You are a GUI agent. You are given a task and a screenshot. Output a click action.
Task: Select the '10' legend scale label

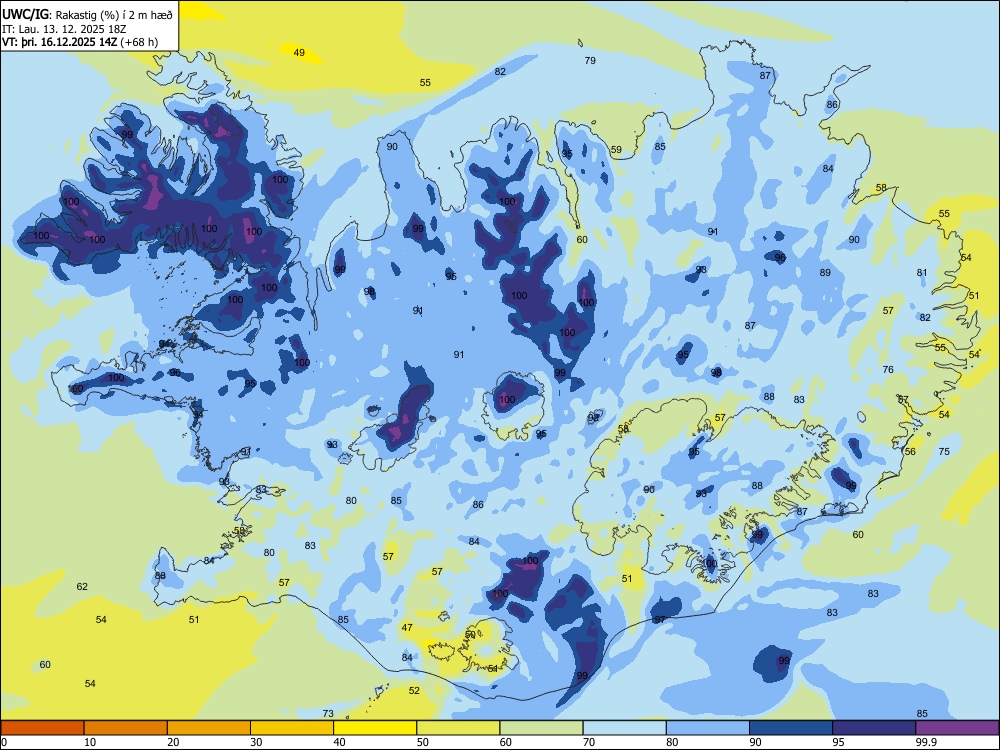click(90, 742)
